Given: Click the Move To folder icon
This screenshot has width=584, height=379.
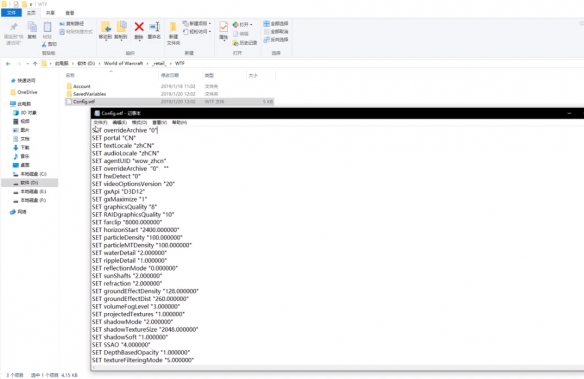Looking at the screenshot, I should (x=105, y=27).
